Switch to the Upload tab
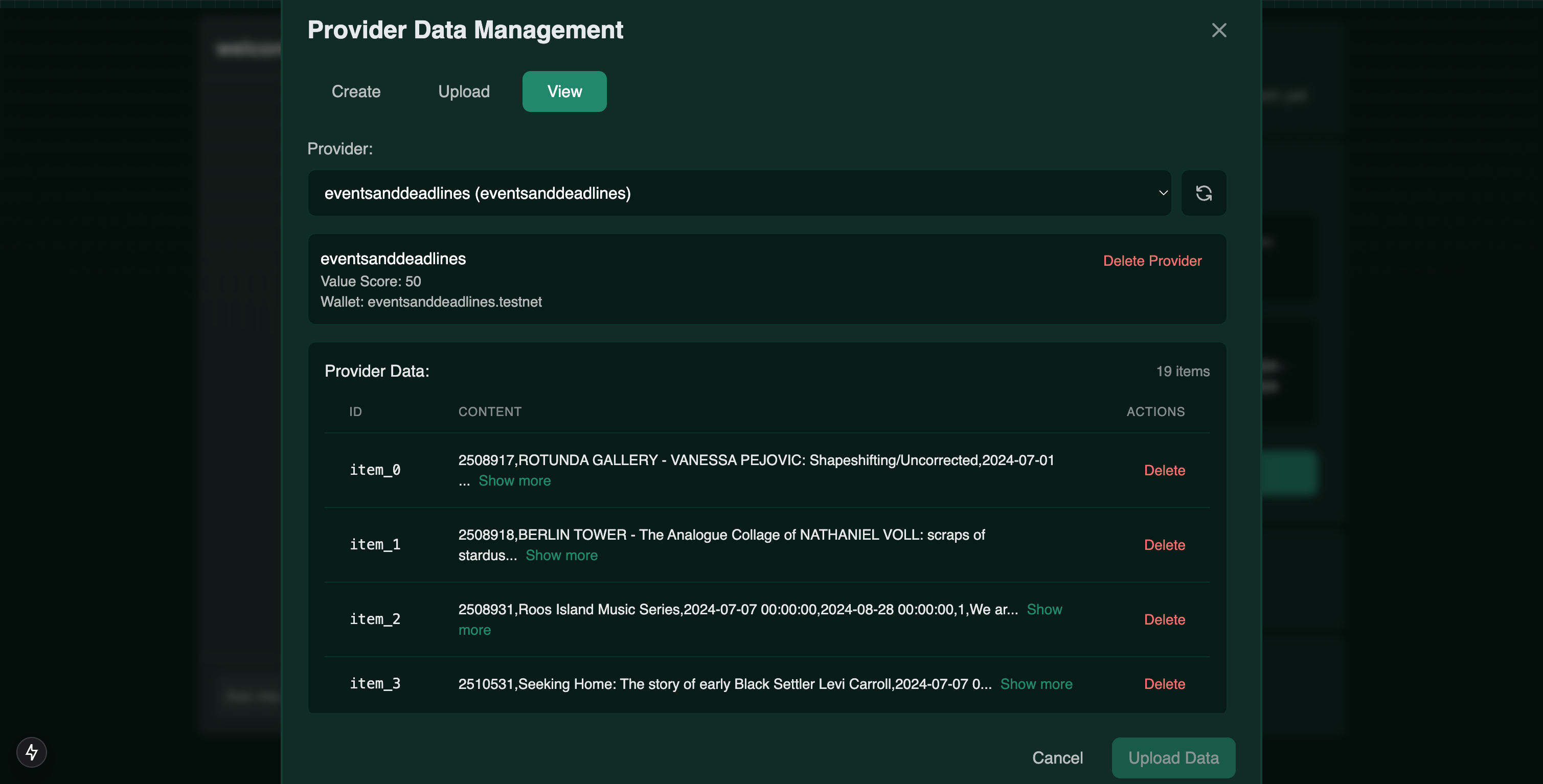The height and width of the screenshot is (784, 1543). 464,91
